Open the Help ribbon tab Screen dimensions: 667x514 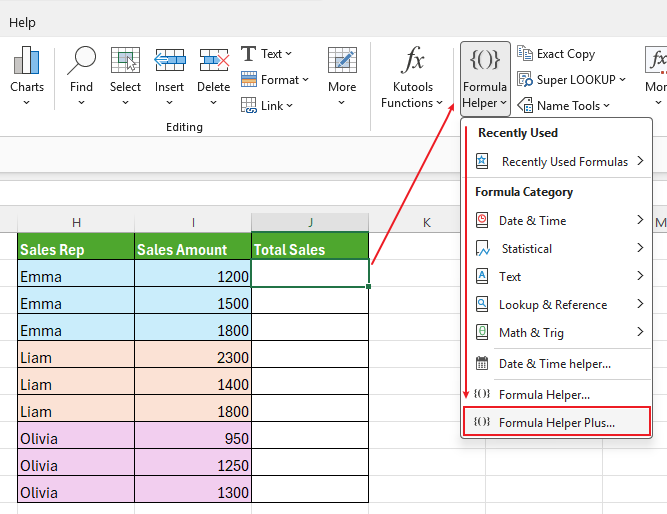tap(22, 23)
